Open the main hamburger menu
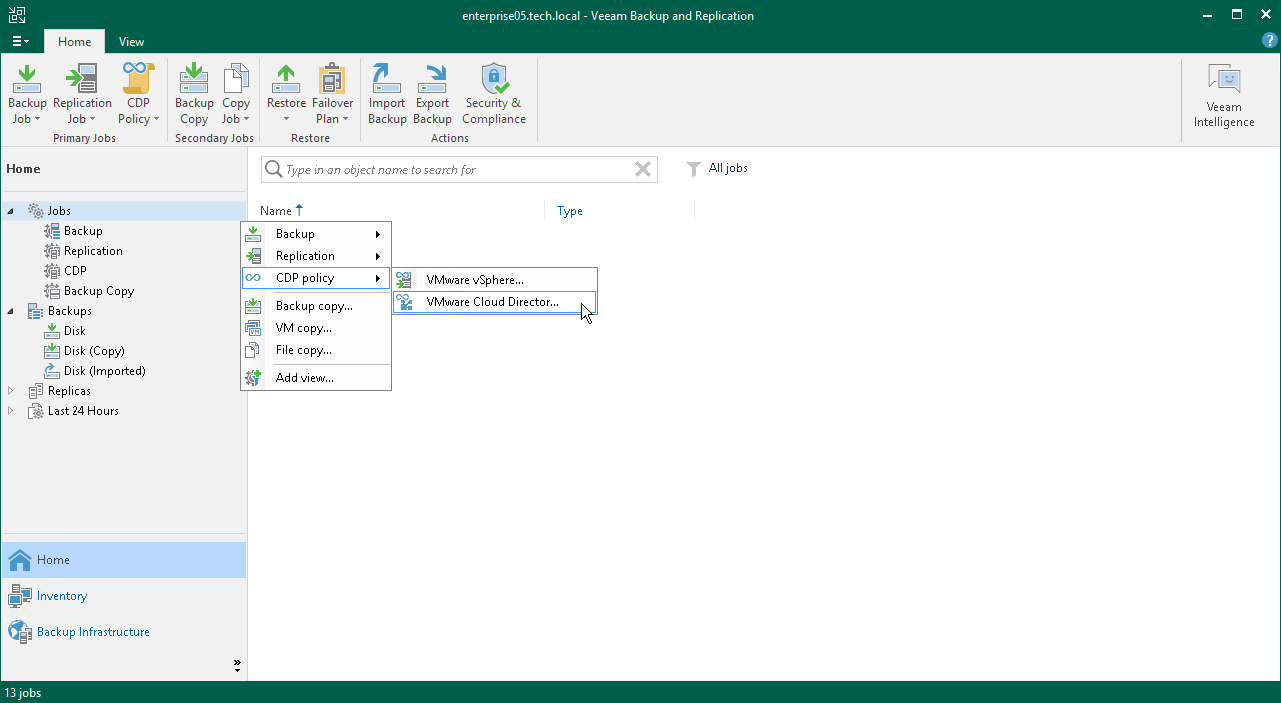Screen dimensions: 1281x703 (21, 42)
